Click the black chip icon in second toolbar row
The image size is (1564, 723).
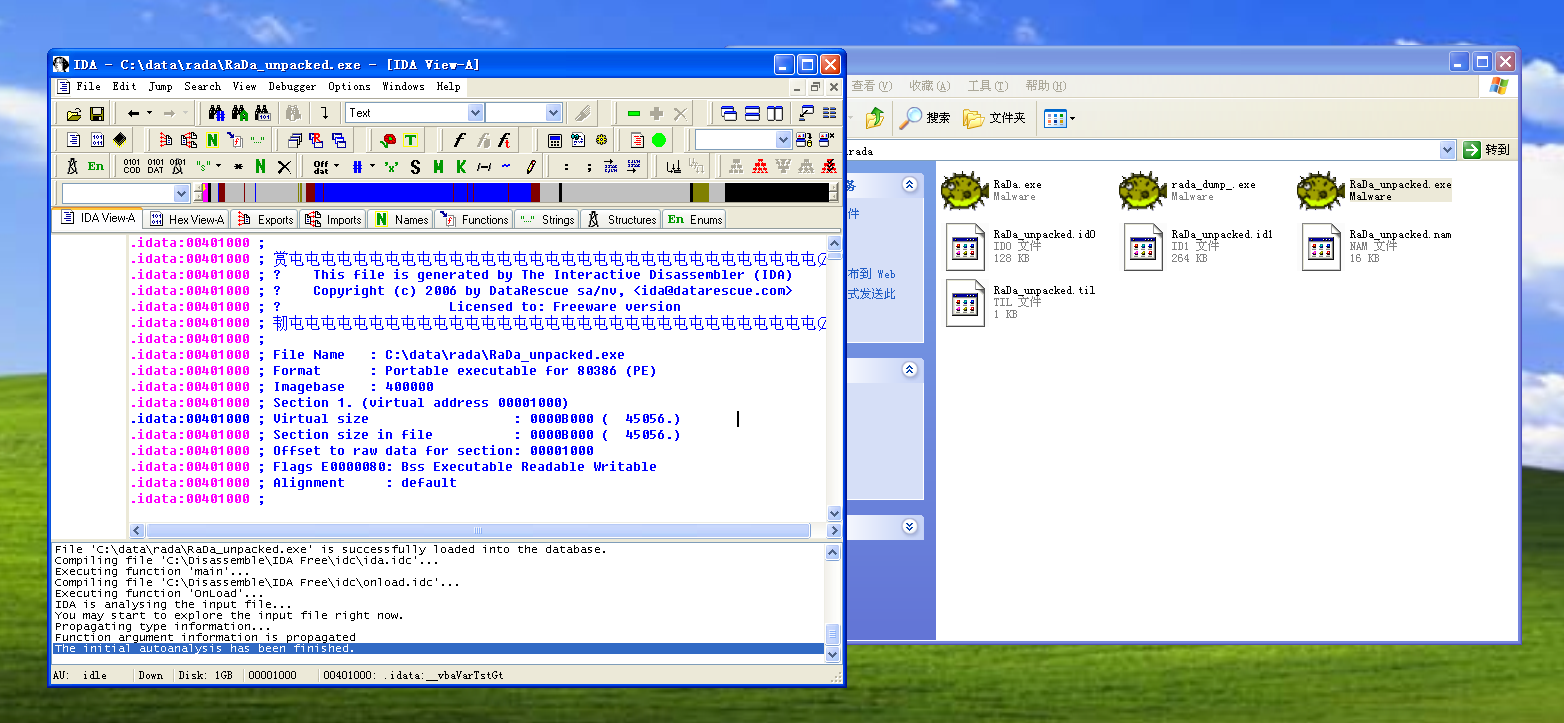tap(120, 140)
